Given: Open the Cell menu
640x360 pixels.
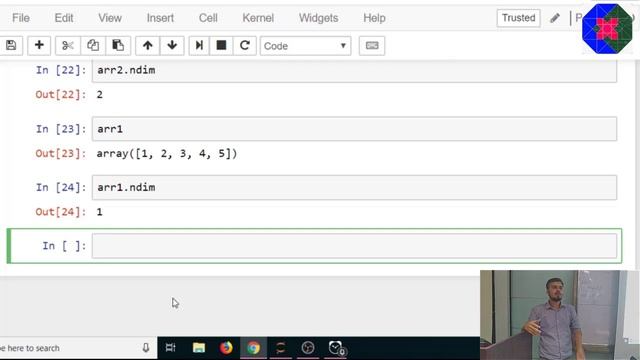Looking at the screenshot, I should click(208, 18).
